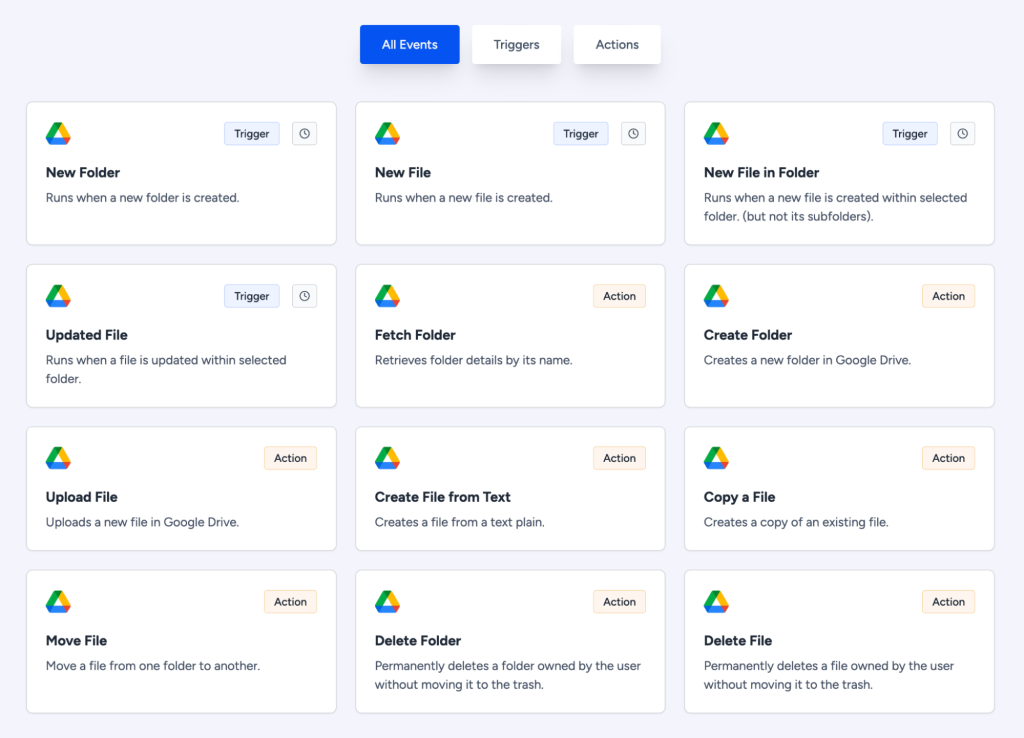The image size is (1024, 738).
Task: Switch to the Triggers tab
Action: click(516, 44)
